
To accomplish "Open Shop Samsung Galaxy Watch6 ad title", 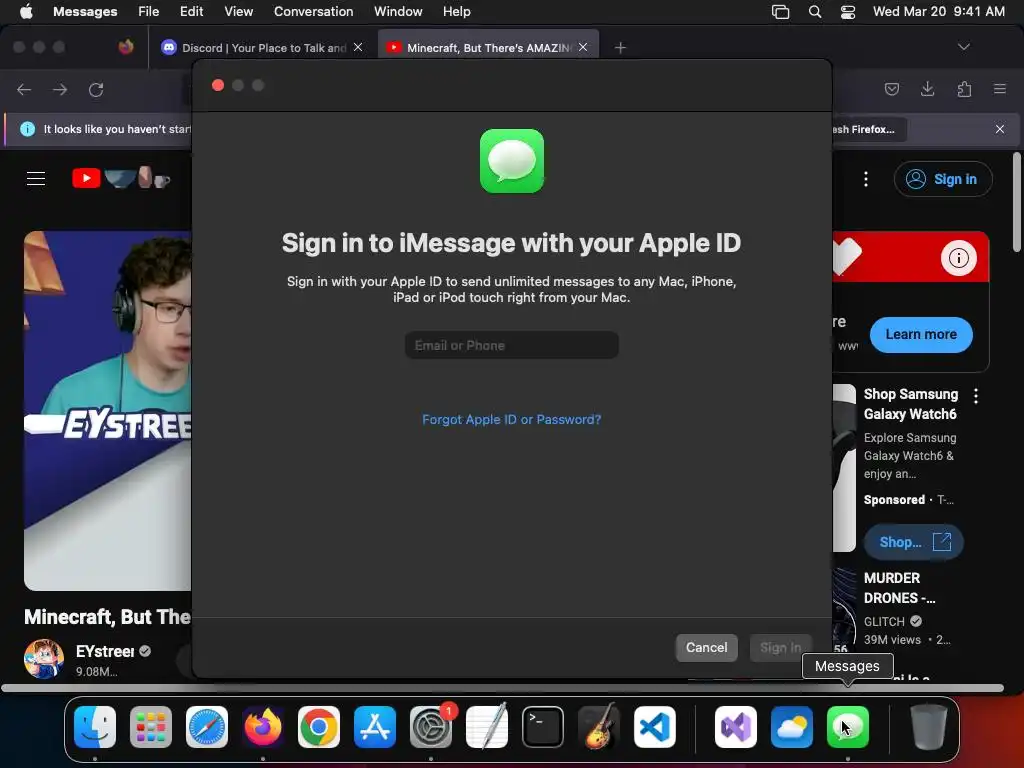I will (x=911, y=404).
